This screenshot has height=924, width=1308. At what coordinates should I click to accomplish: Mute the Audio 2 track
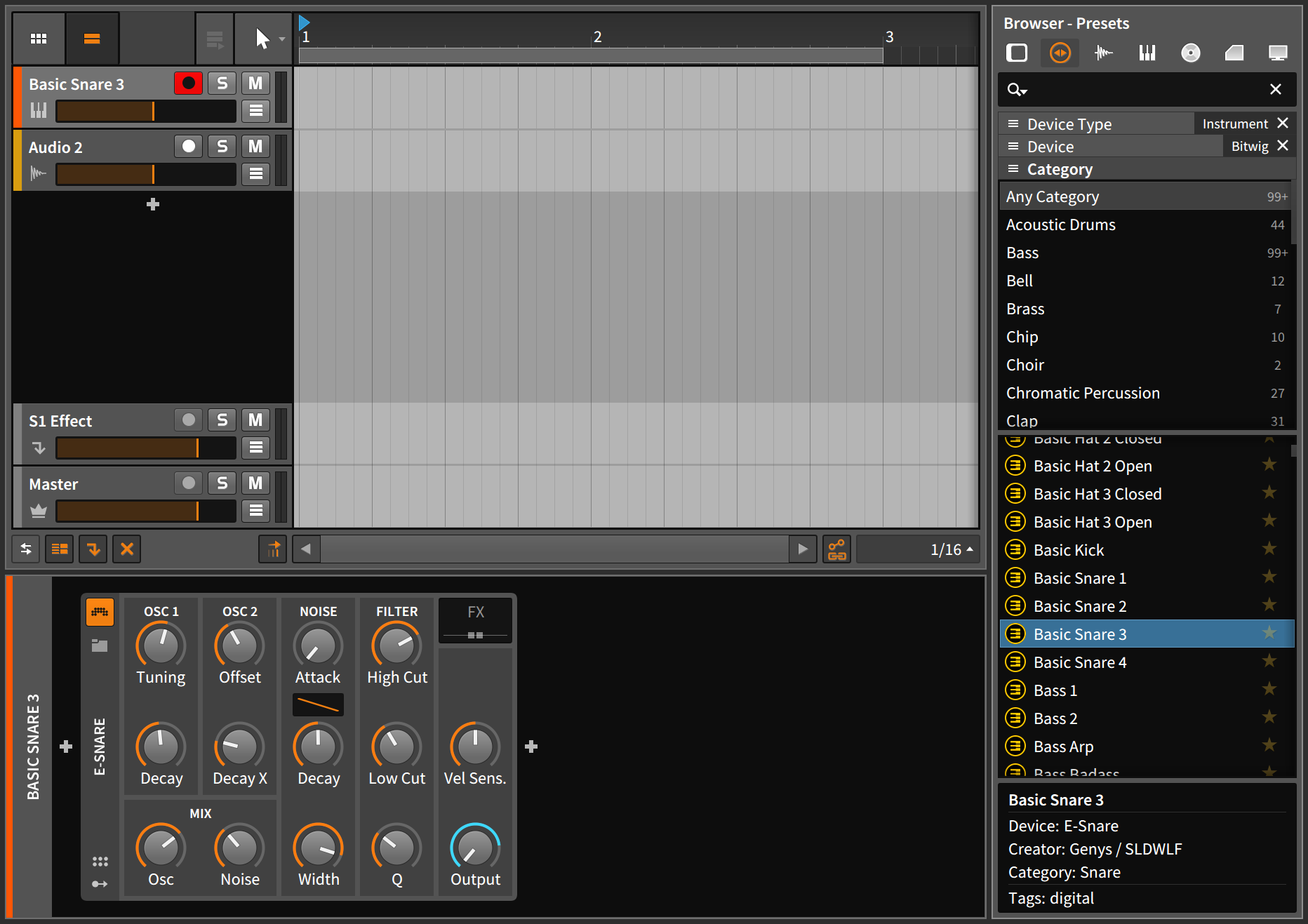click(255, 146)
